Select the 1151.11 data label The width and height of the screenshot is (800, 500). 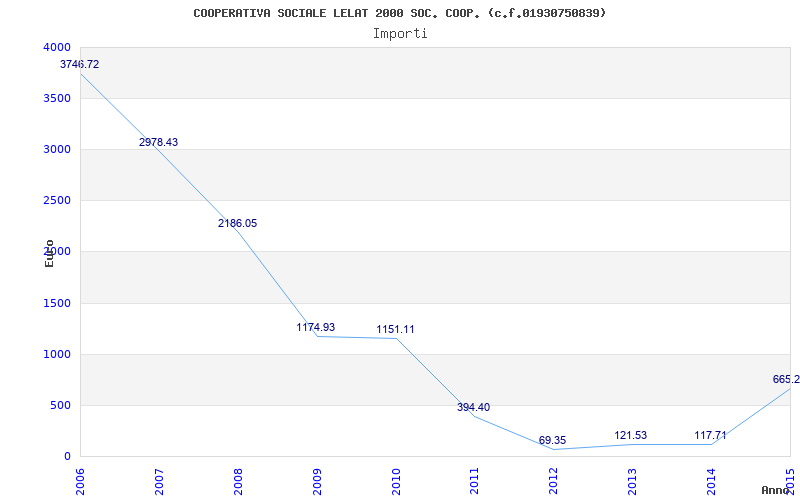(395, 329)
